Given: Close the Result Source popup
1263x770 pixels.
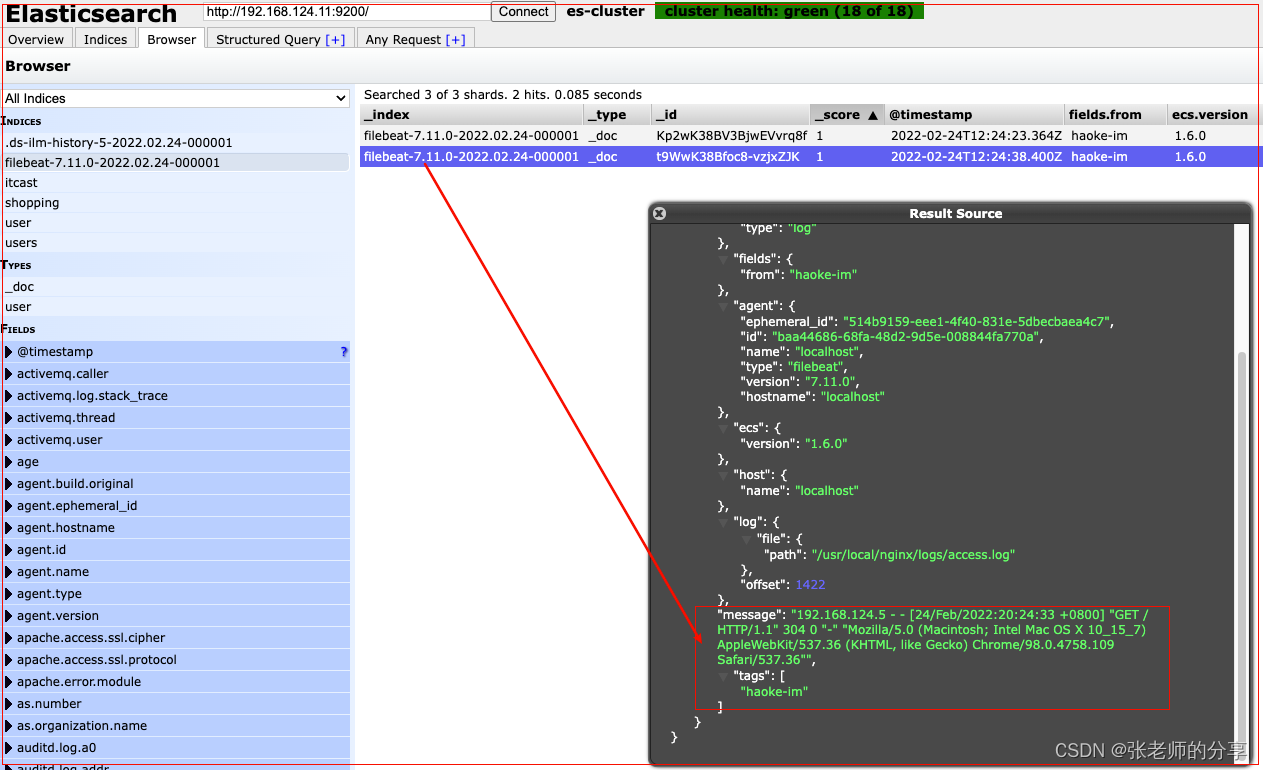Looking at the screenshot, I should pyautogui.click(x=659, y=213).
